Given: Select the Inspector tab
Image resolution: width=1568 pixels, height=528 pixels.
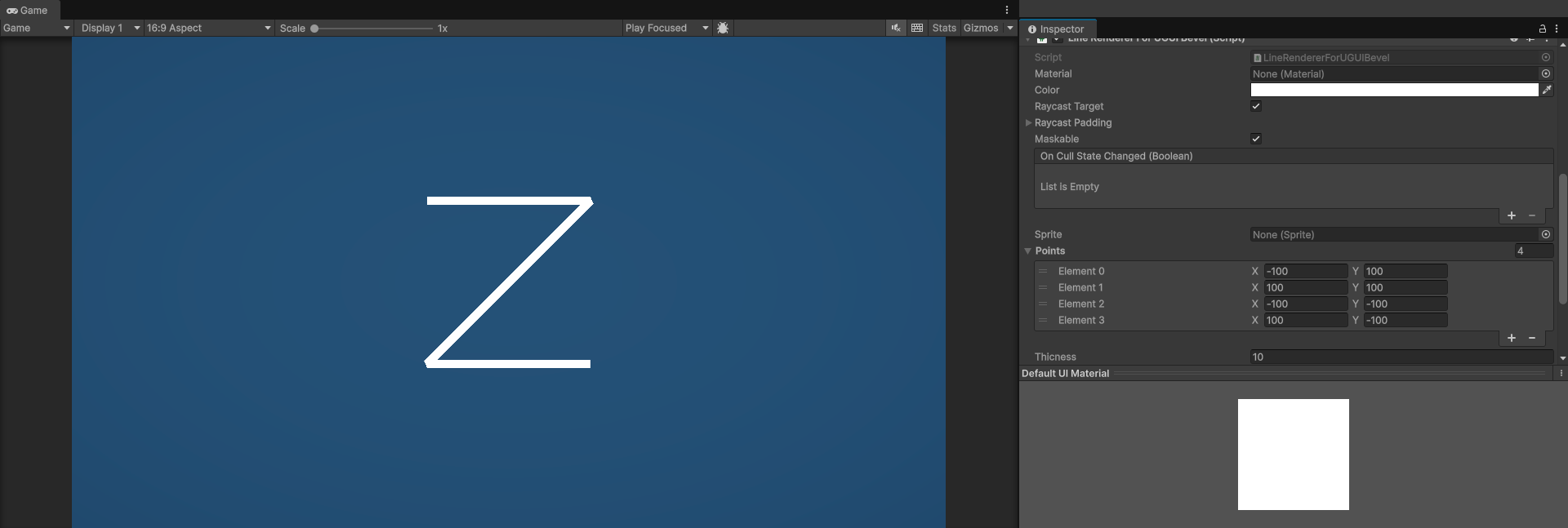Looking at the screenshot, I should 1057,29.
